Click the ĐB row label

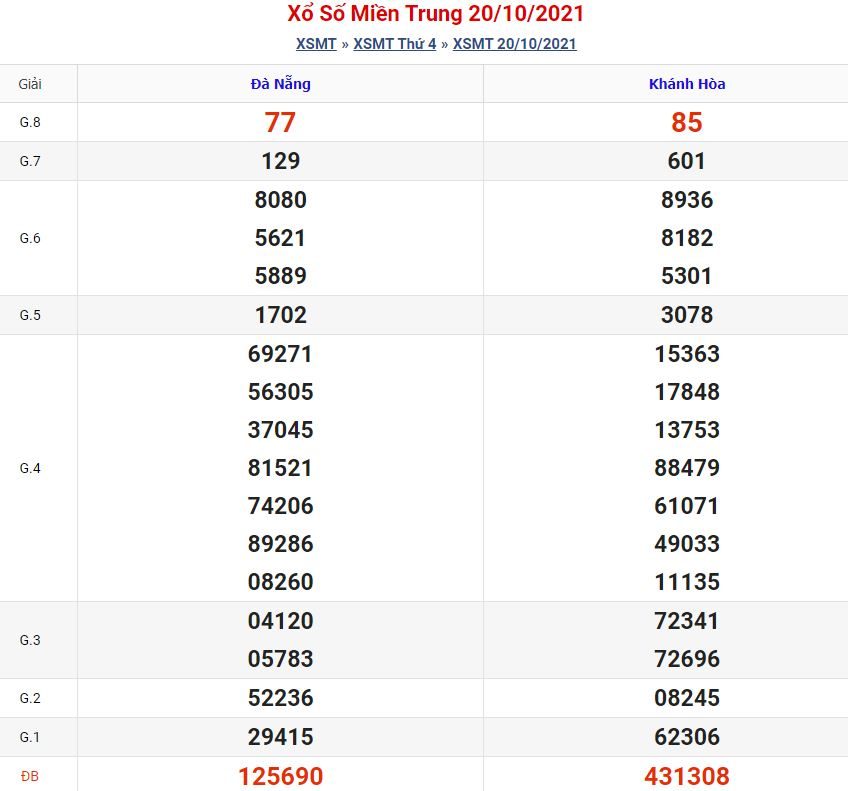pyautogui.click(x=30, y=776)
